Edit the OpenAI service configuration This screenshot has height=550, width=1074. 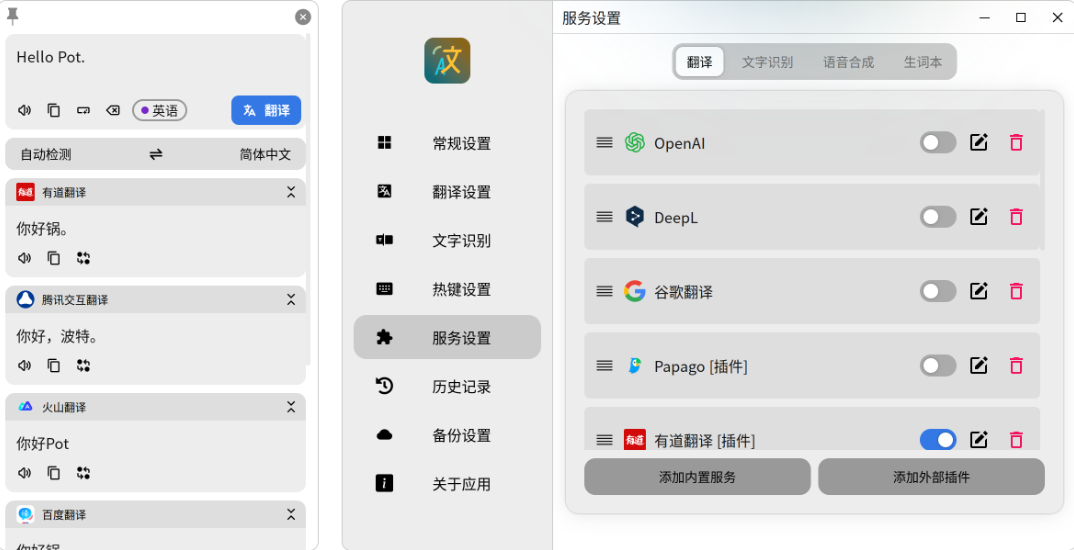click(x=979, y=142)
